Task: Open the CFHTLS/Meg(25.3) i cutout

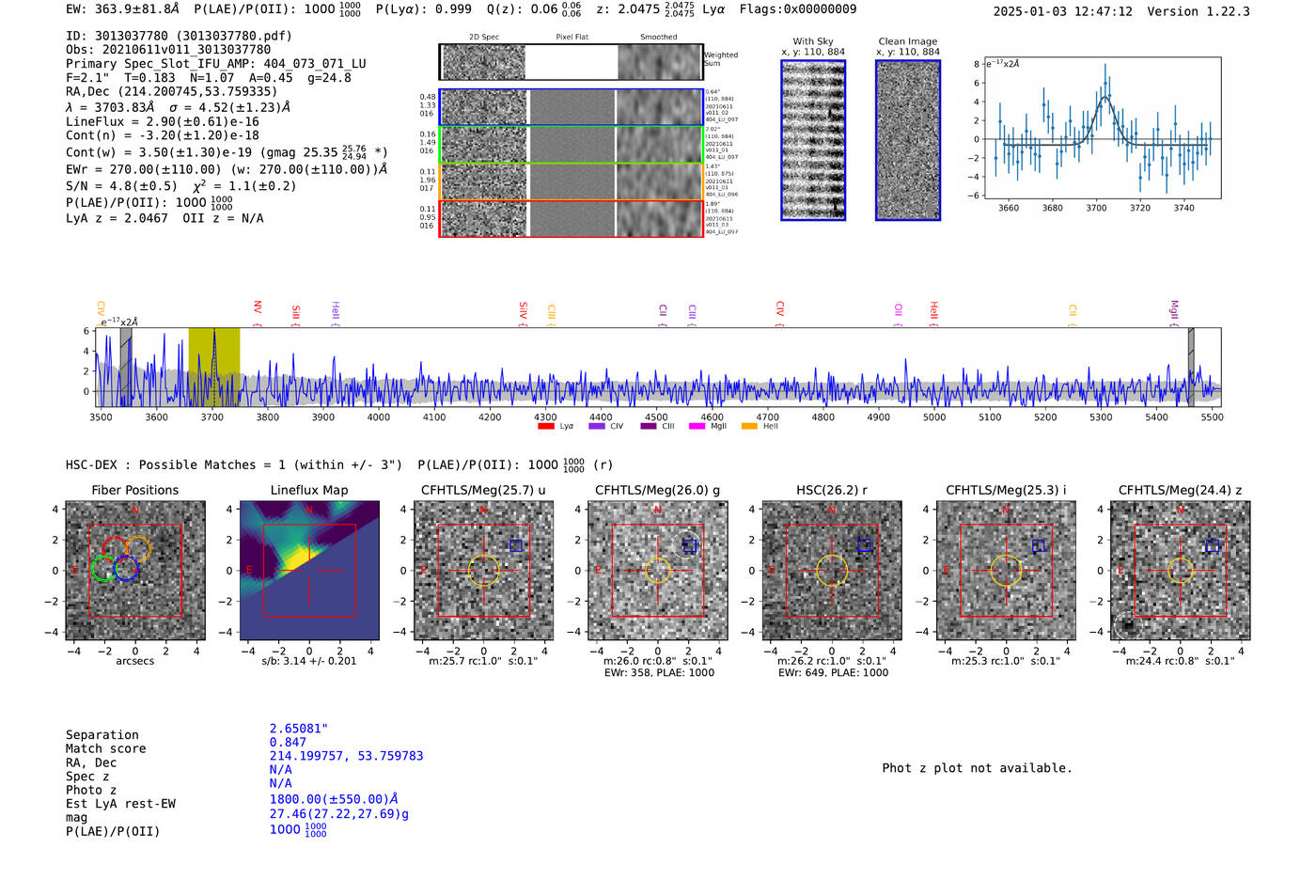Action: [1006, 571]
